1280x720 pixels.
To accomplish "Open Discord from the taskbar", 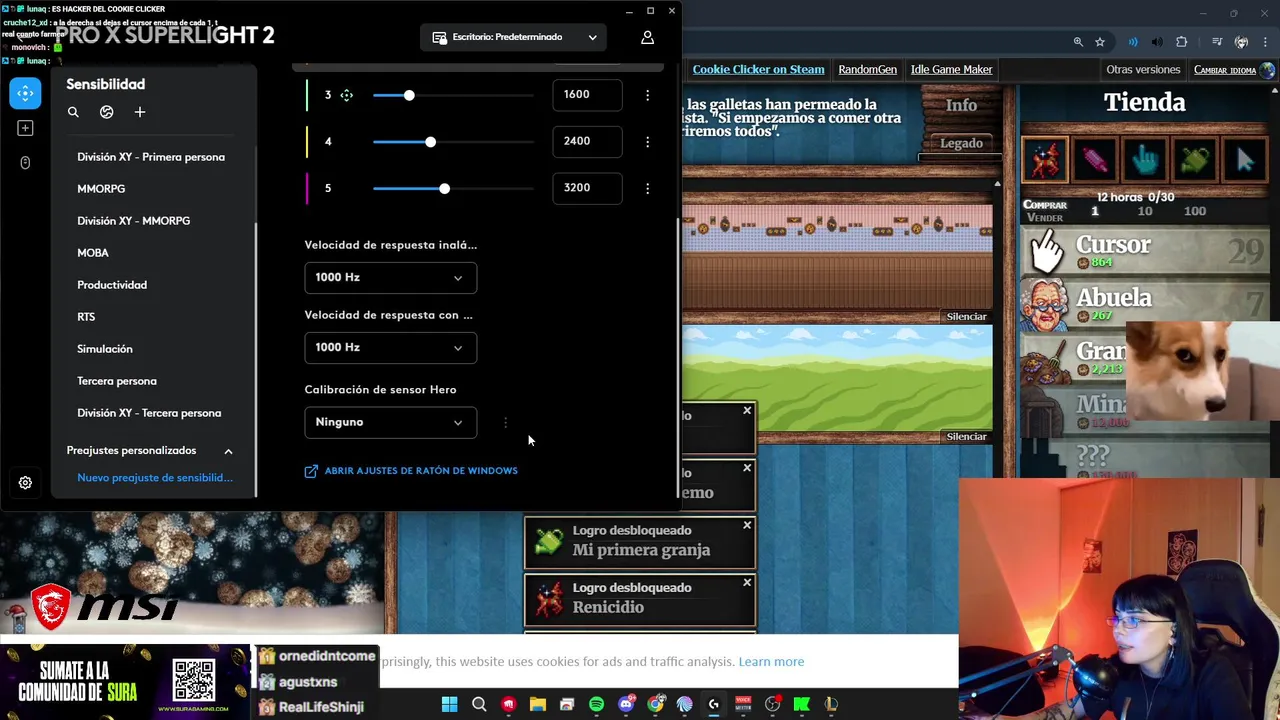I will 626,704.
